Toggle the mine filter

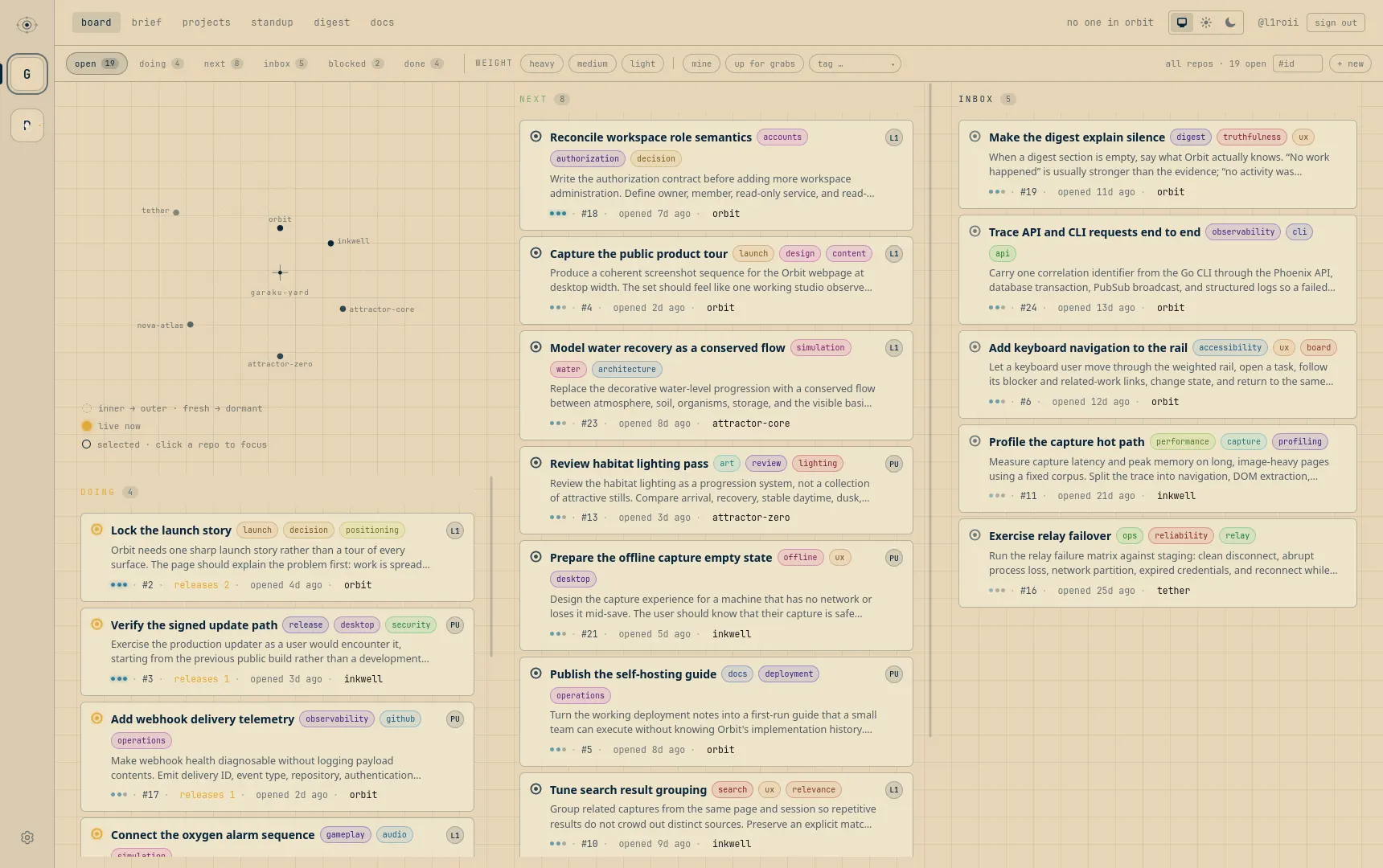pos(702,63)
